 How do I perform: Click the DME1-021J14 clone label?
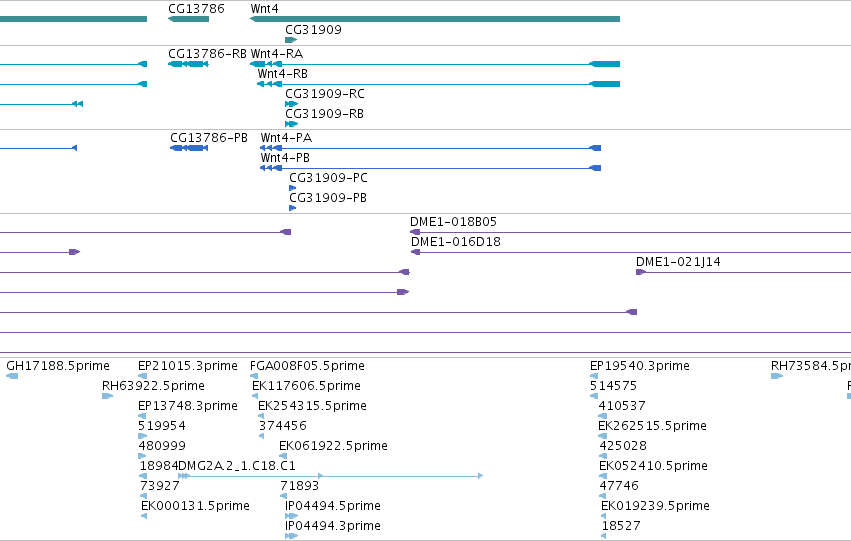pyautogui.click(x=678, y=262)
